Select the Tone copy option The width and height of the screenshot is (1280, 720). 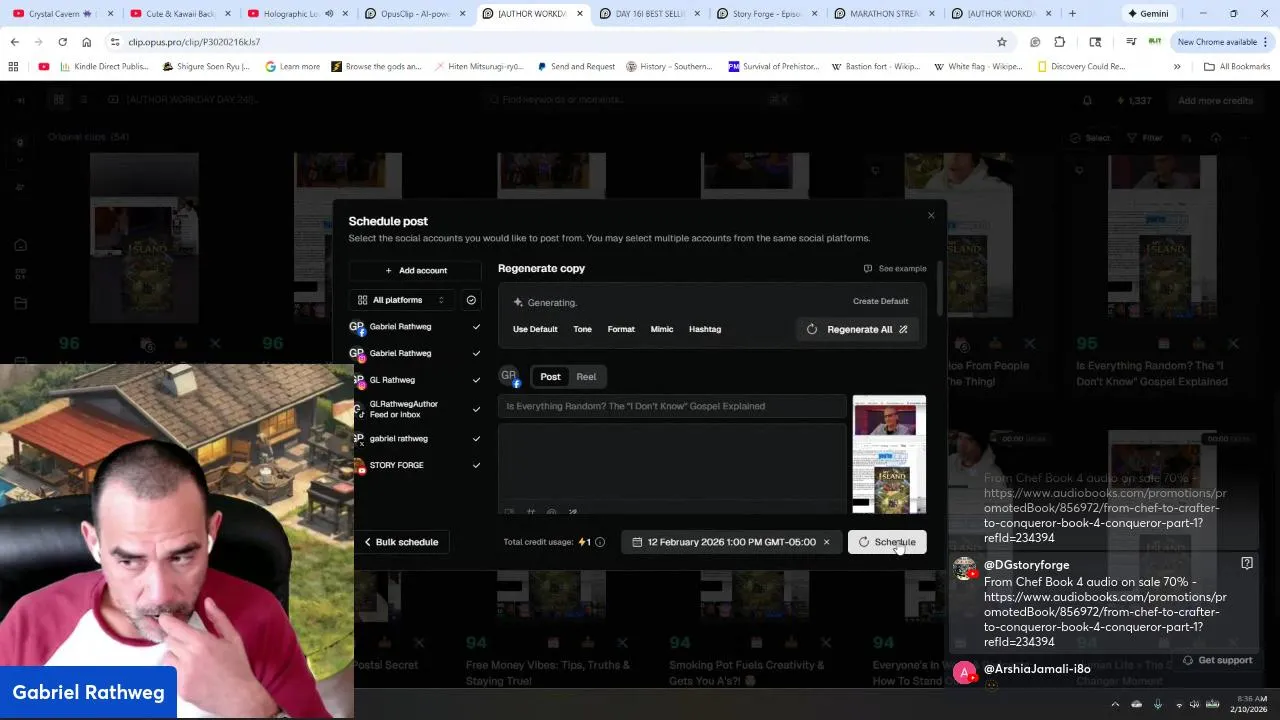582,329
